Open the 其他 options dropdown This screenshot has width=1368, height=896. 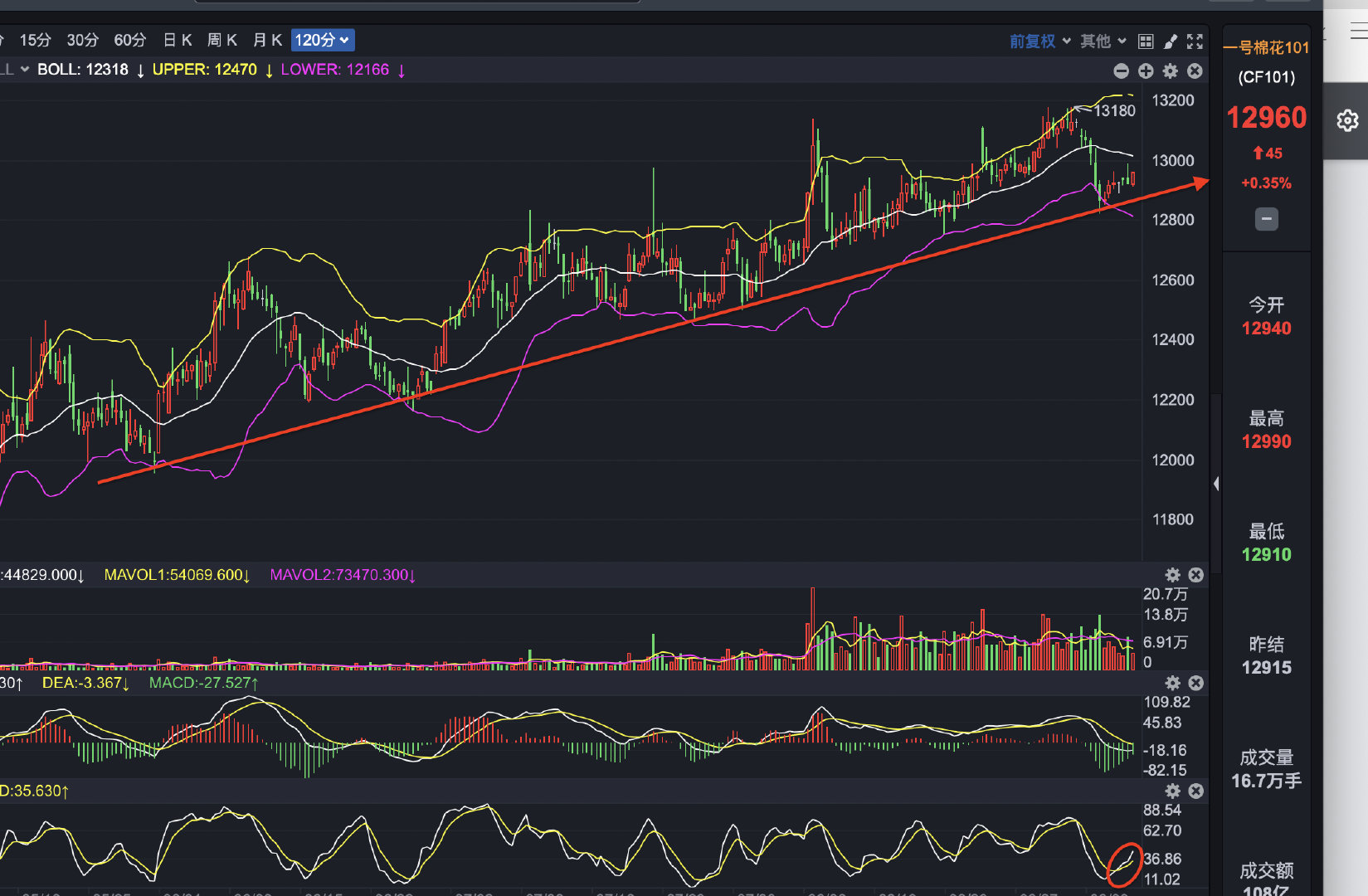coord(1103,41)
